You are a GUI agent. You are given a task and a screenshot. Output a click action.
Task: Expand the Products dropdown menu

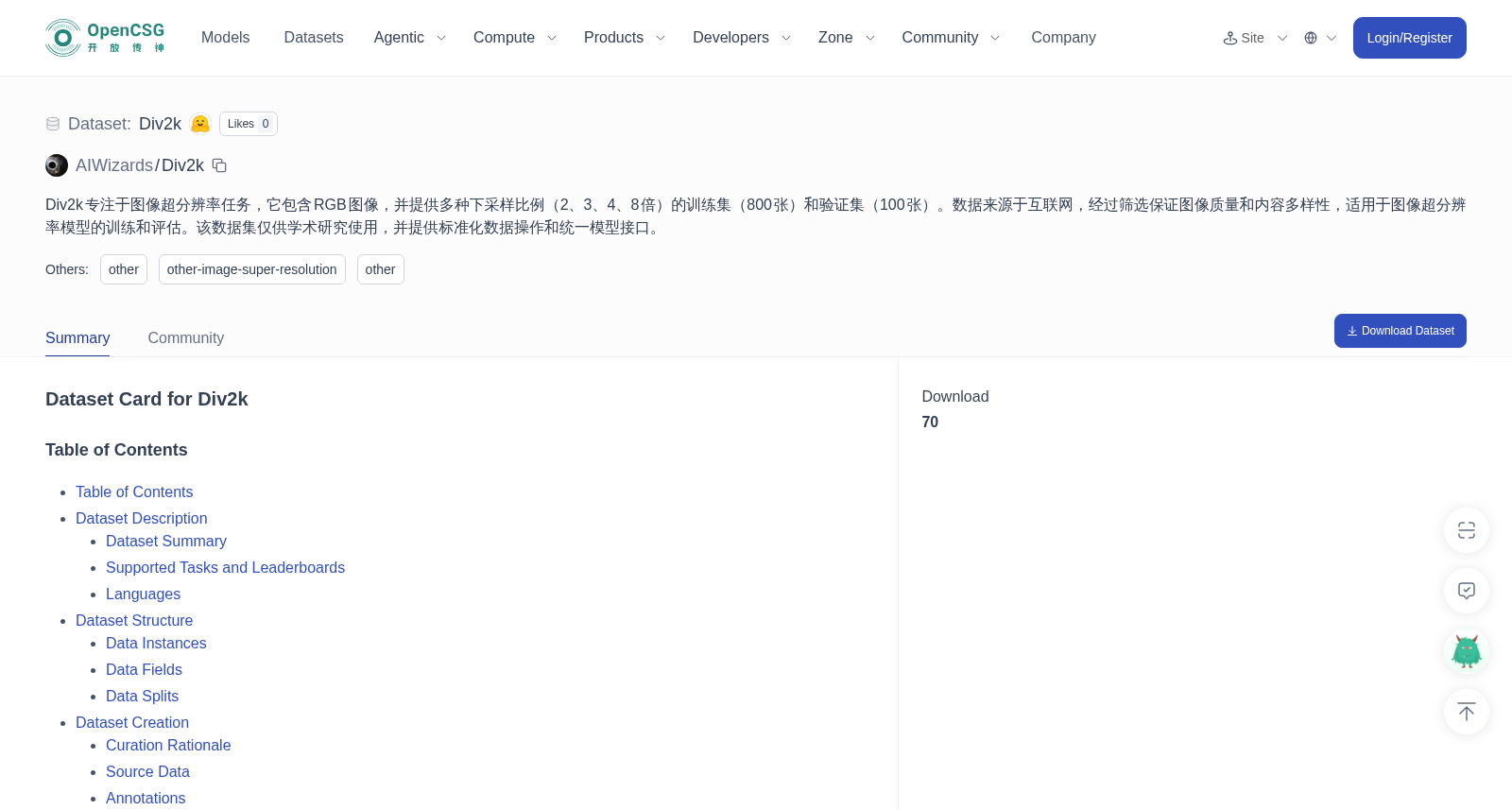[625, 38]
